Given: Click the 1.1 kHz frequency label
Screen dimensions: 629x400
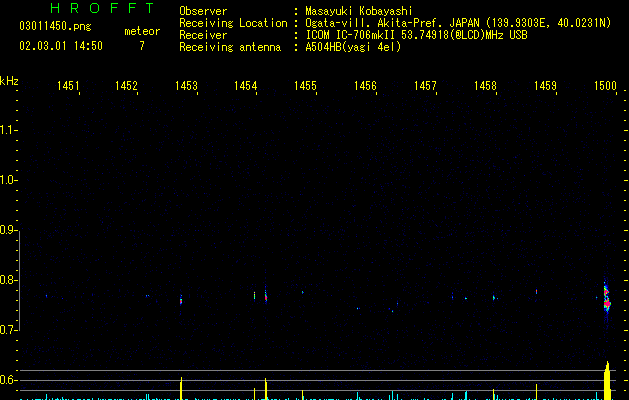Looking at the screenshot, I should click(7, 130).
